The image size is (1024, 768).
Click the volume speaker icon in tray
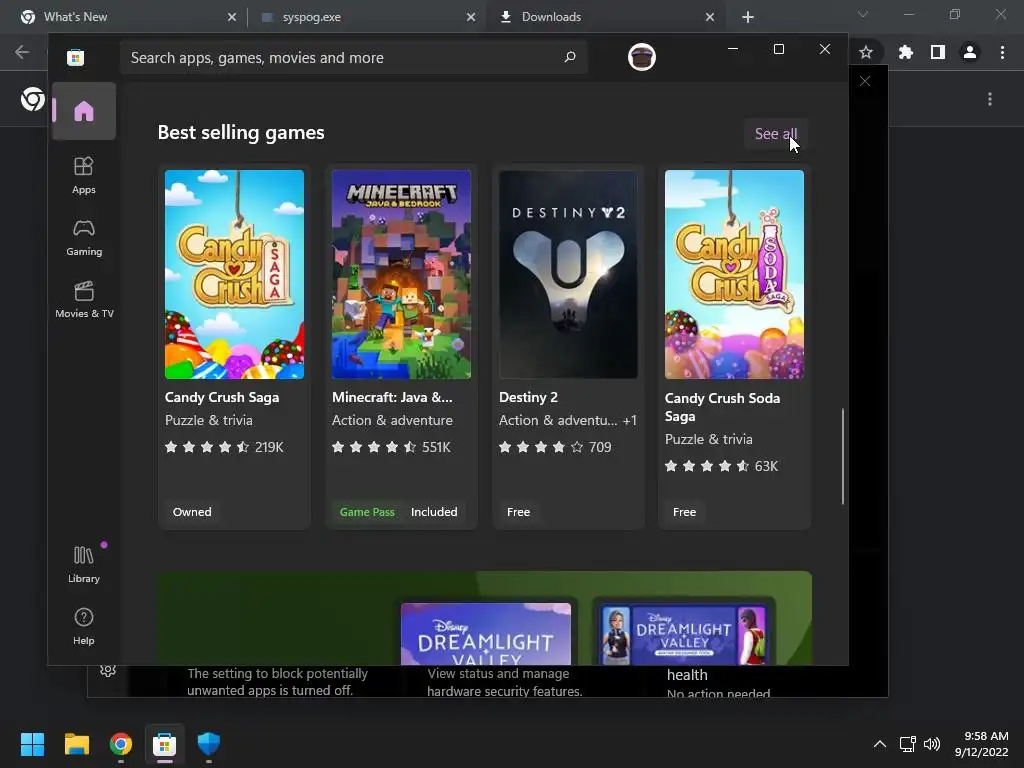[932, 744]
